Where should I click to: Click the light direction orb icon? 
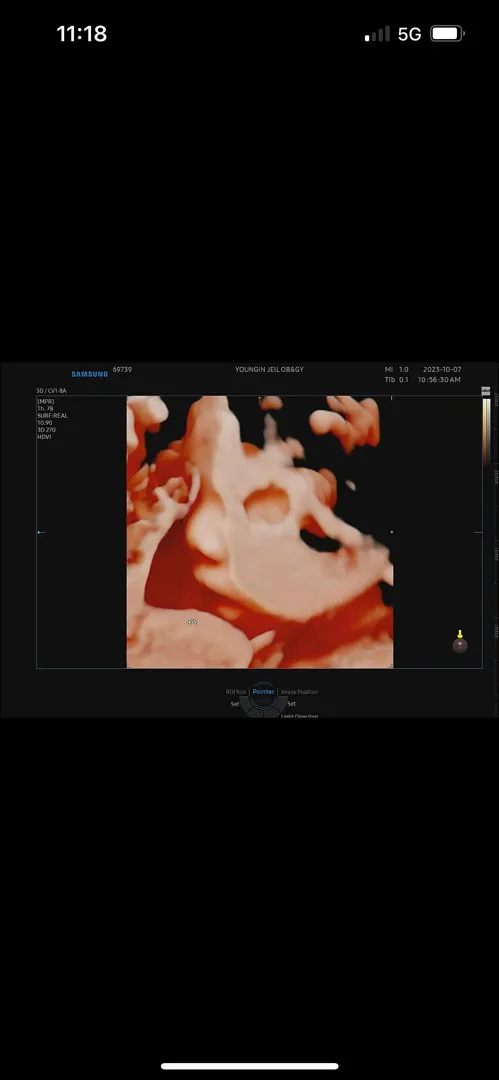(460, 645)
